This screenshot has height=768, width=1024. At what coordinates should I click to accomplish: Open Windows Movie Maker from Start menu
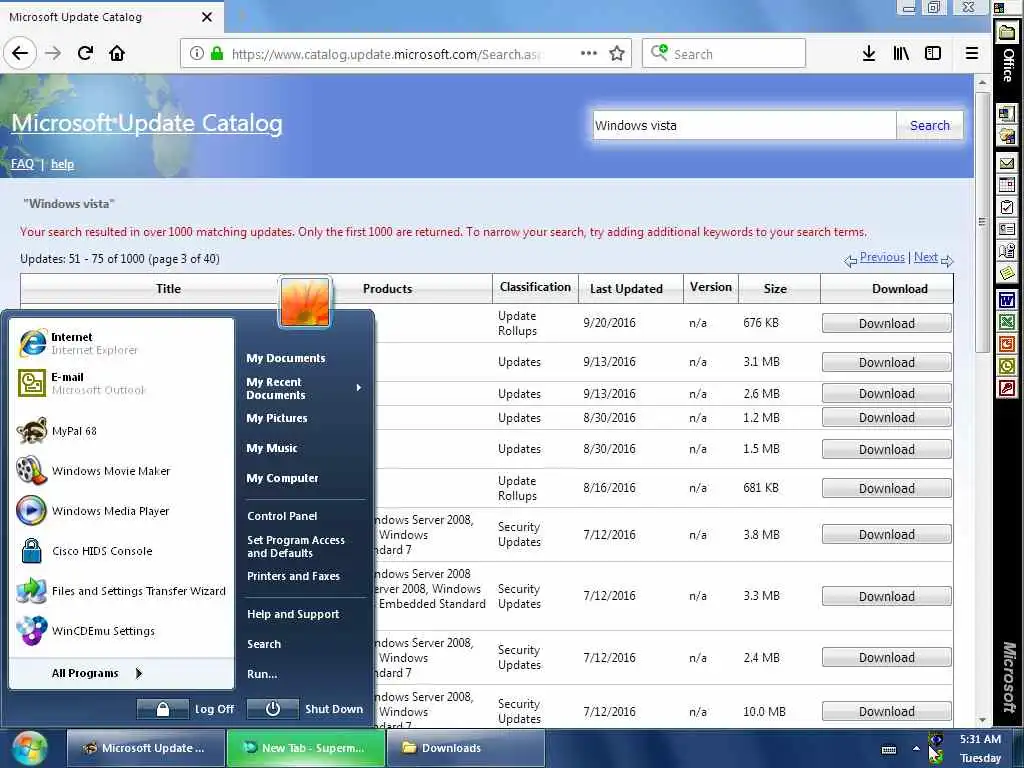click(x=122, y=471)
